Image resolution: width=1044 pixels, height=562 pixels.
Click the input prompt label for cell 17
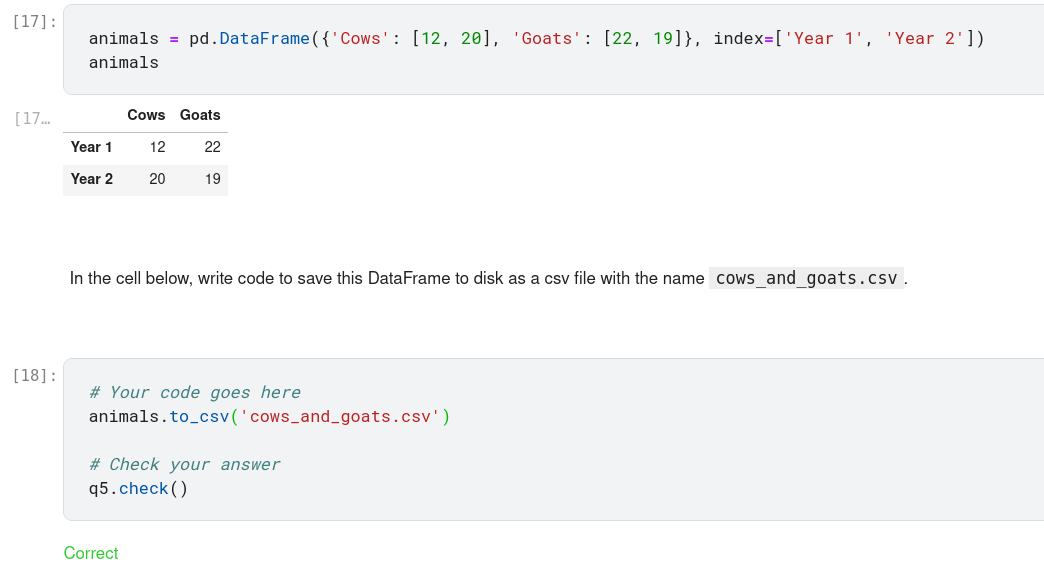click(36, 21)
